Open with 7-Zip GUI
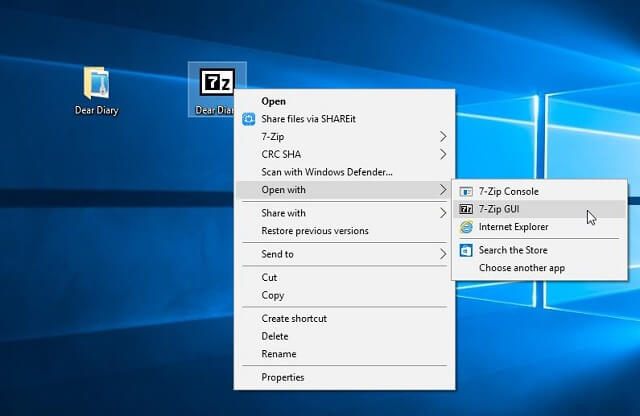Viewport: 640px width, 416px height. coord(540,209)
